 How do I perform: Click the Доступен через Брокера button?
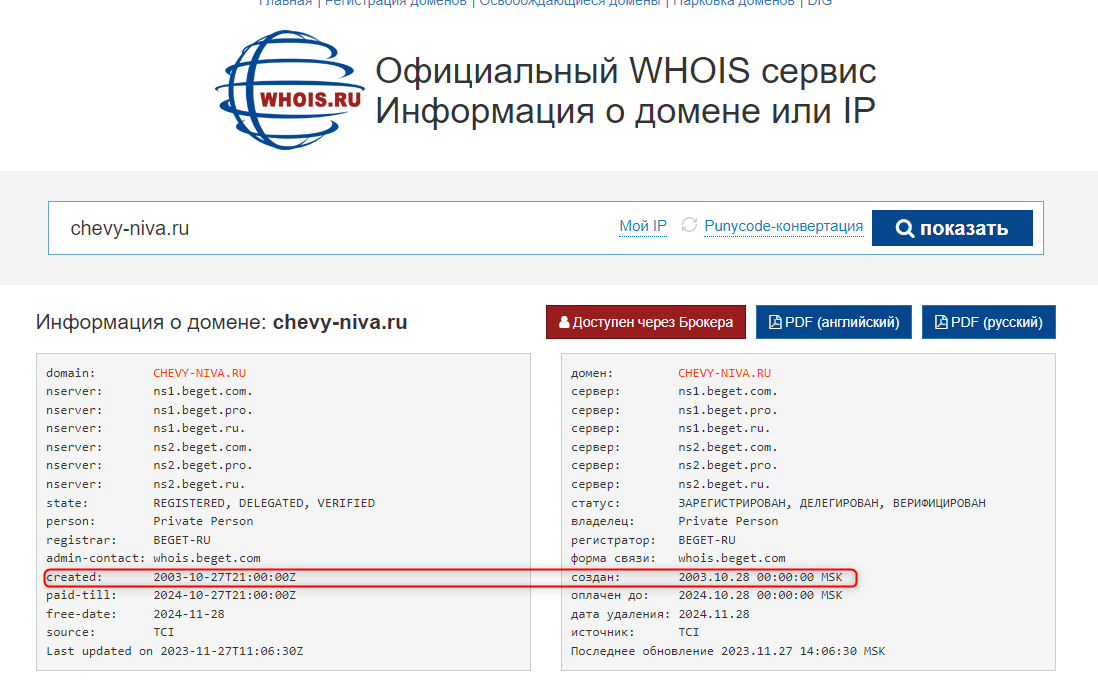tap(646, 322)
